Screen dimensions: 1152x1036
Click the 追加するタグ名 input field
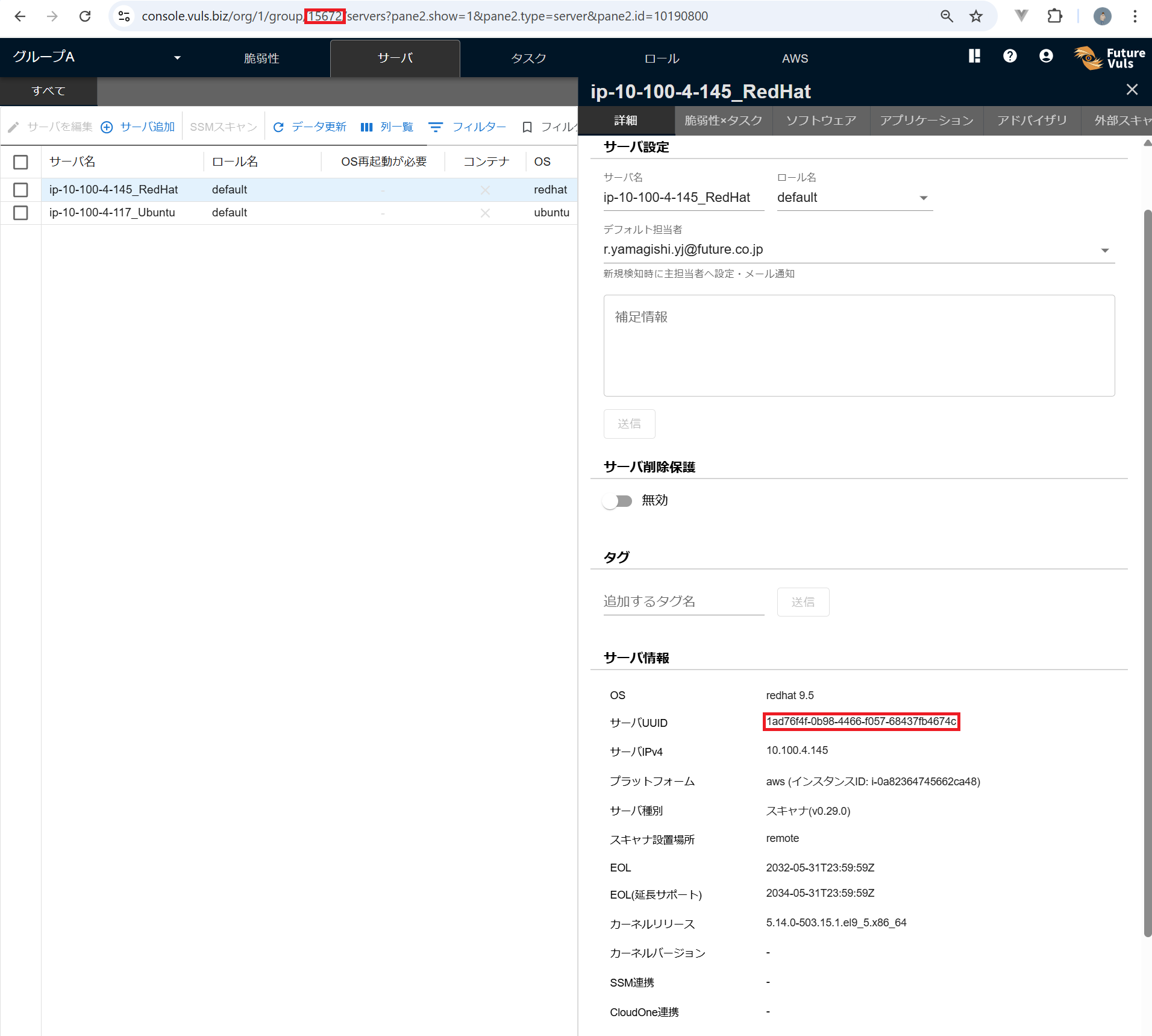pos(683,601)
